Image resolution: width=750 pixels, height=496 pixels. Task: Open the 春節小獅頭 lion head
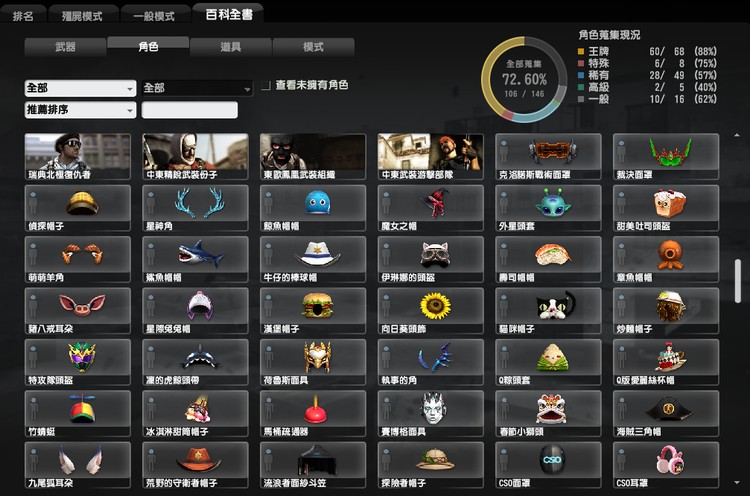(x=548, y=414)
